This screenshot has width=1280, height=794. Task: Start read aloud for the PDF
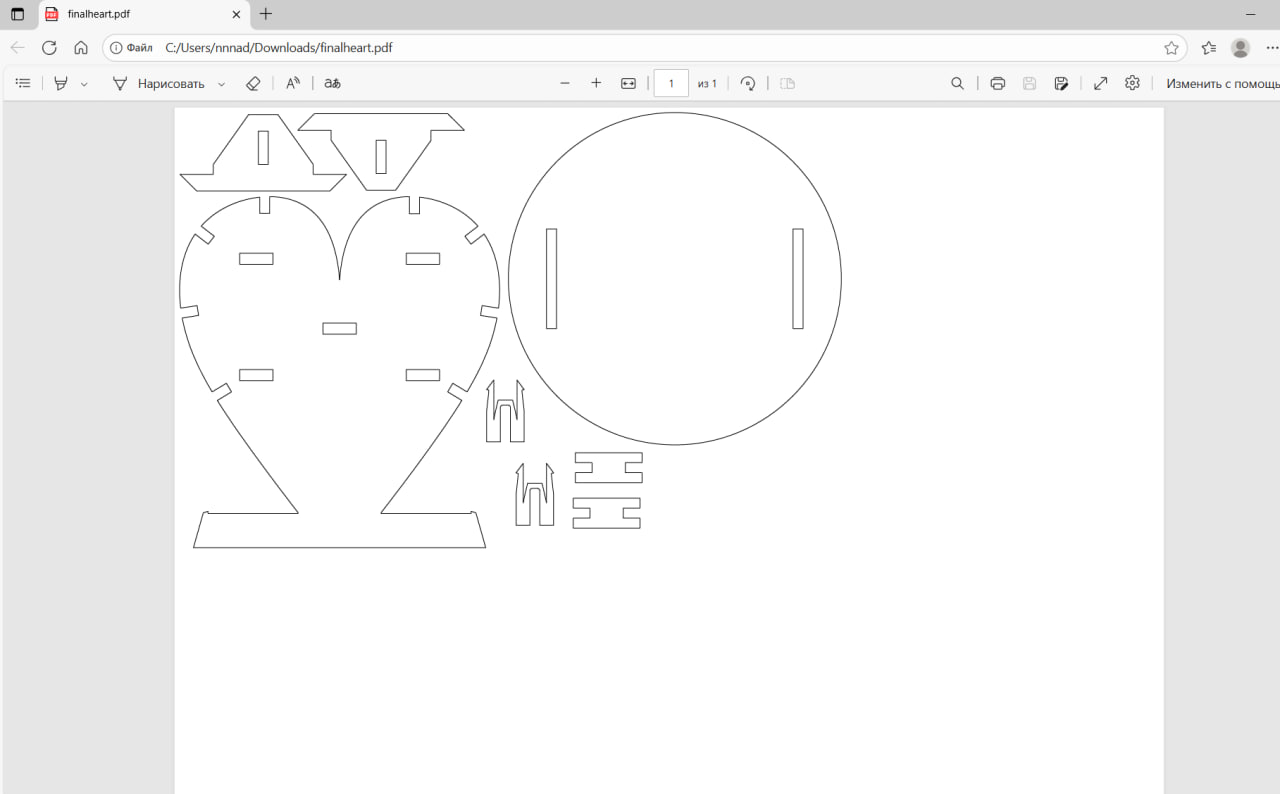pos(293,83)
